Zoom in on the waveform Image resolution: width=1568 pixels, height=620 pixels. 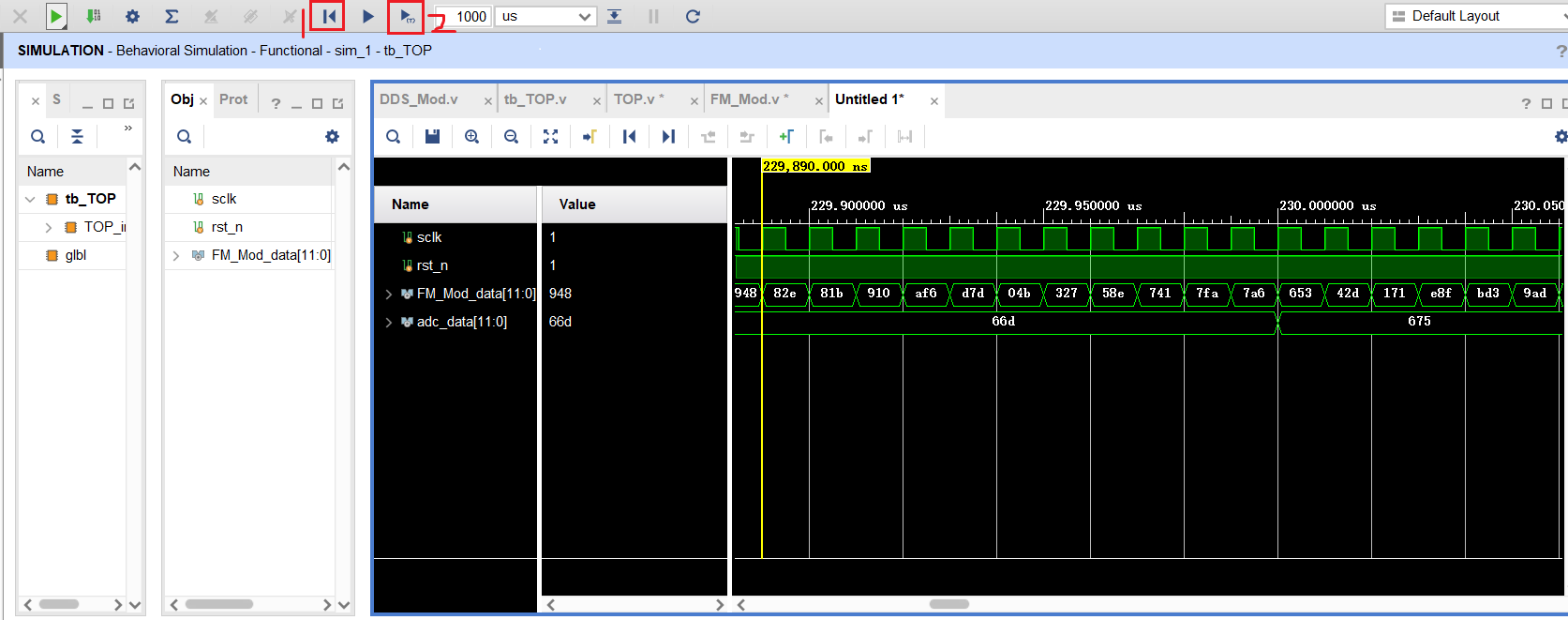click(471, 137)
